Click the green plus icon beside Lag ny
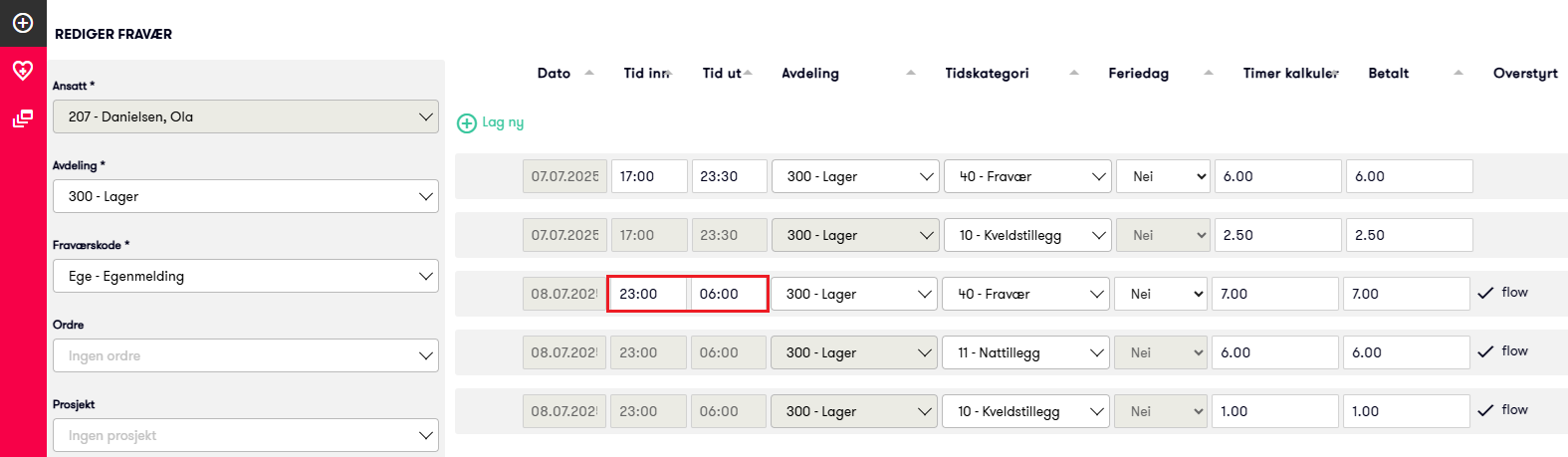Viewport: 1568px width, 457px height. click(466, 123)
